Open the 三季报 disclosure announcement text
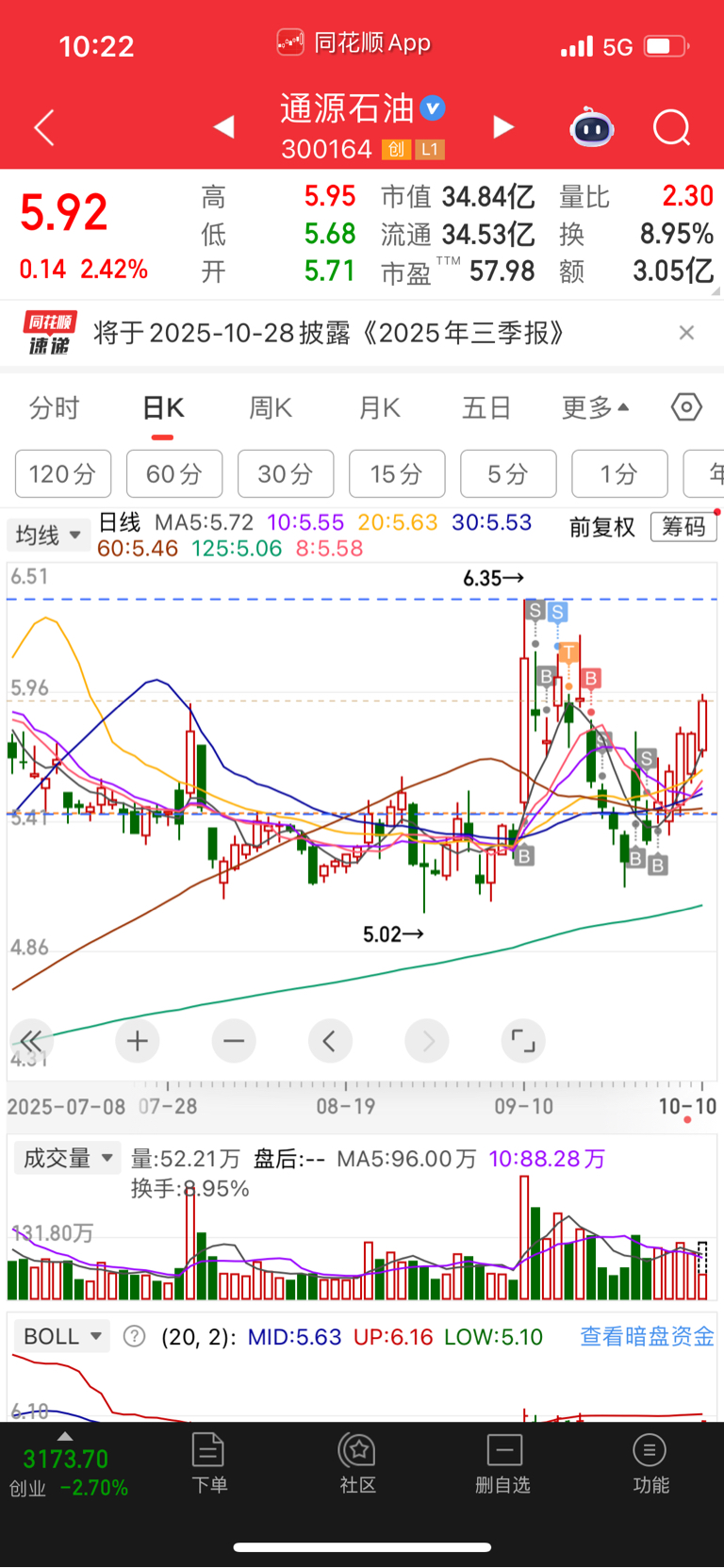The image size is (724, 1568). (329, 333)
